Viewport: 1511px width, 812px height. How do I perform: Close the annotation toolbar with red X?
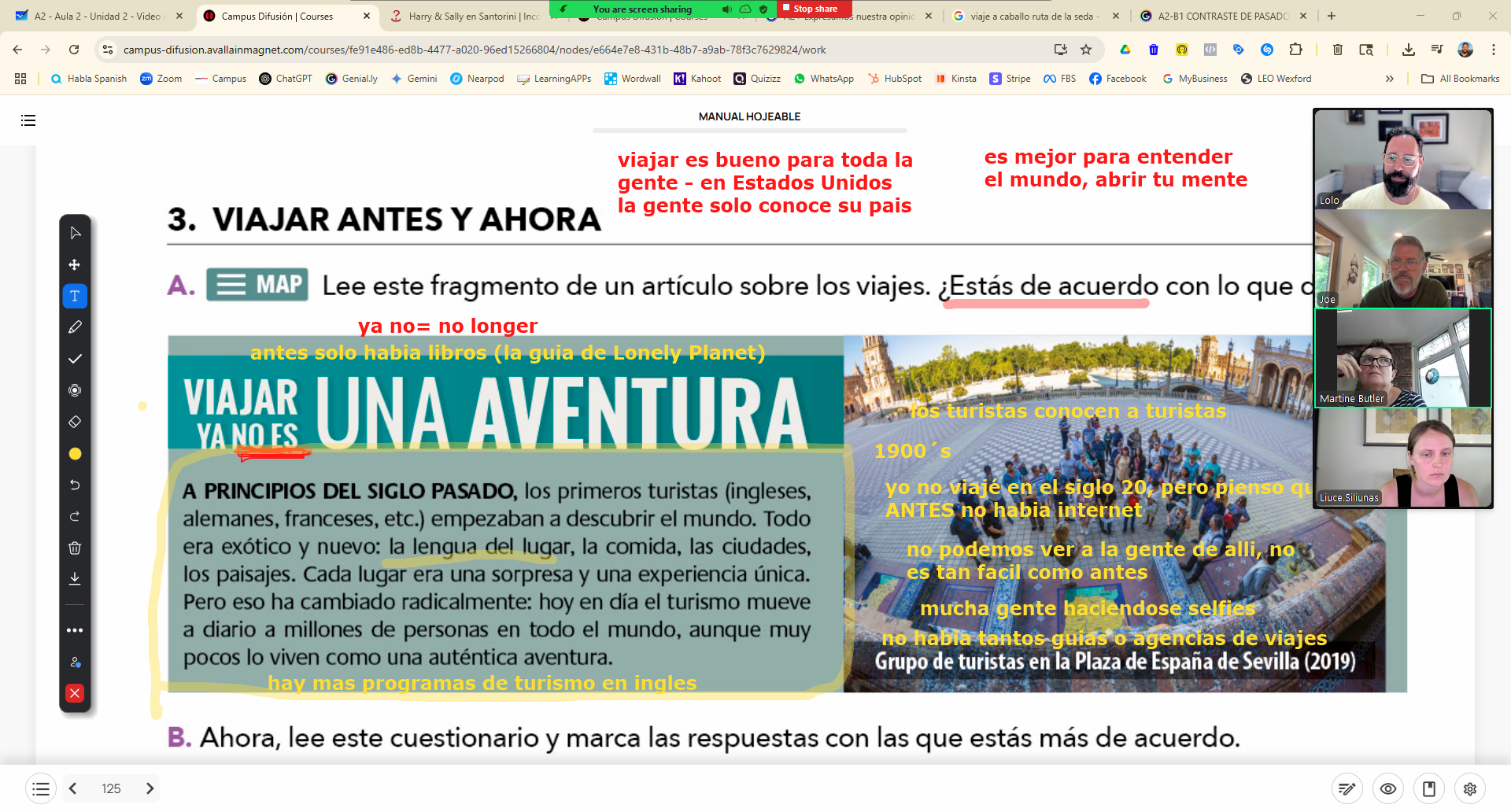point(75,693)
